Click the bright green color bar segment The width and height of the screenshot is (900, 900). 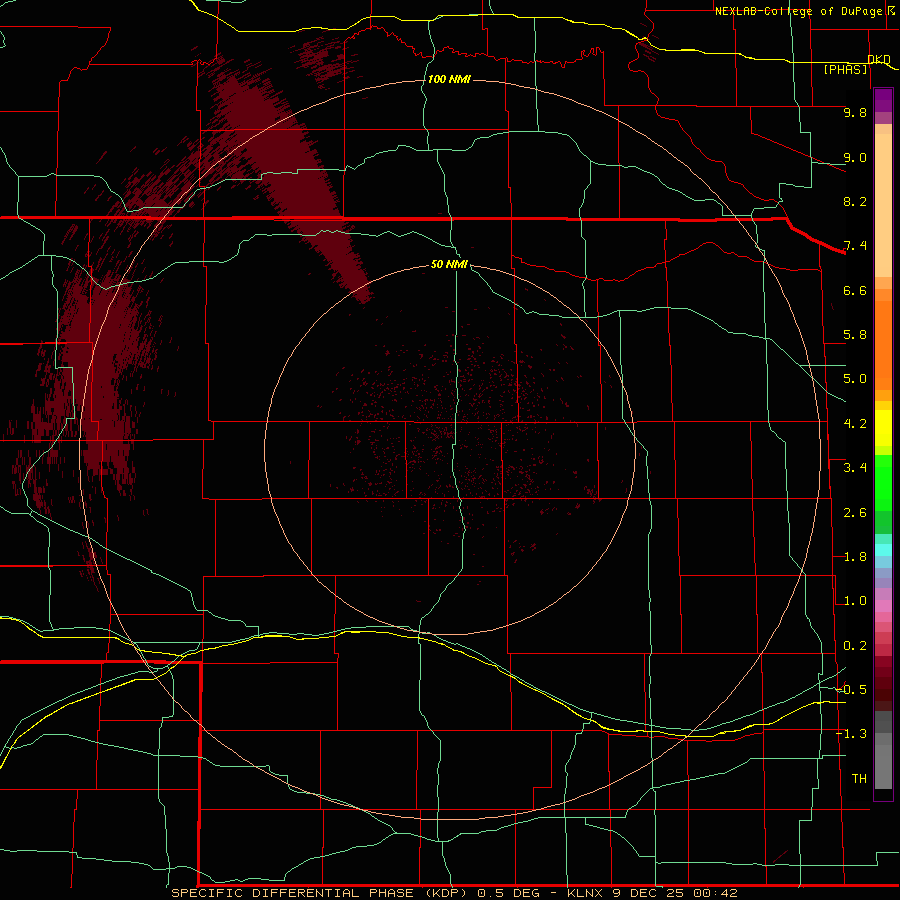point(883,482)
